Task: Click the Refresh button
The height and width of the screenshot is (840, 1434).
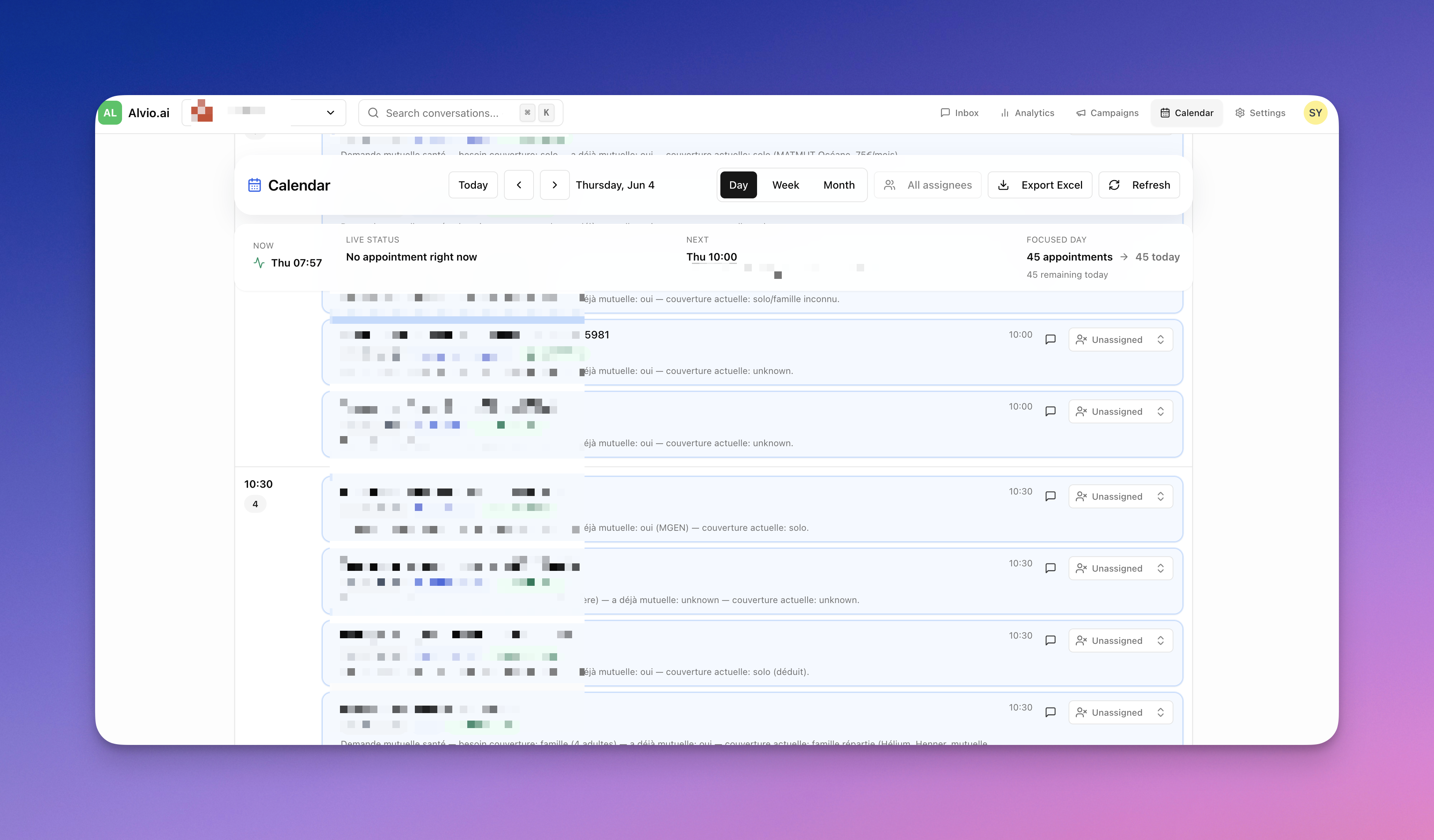Action: point(1139,185)
